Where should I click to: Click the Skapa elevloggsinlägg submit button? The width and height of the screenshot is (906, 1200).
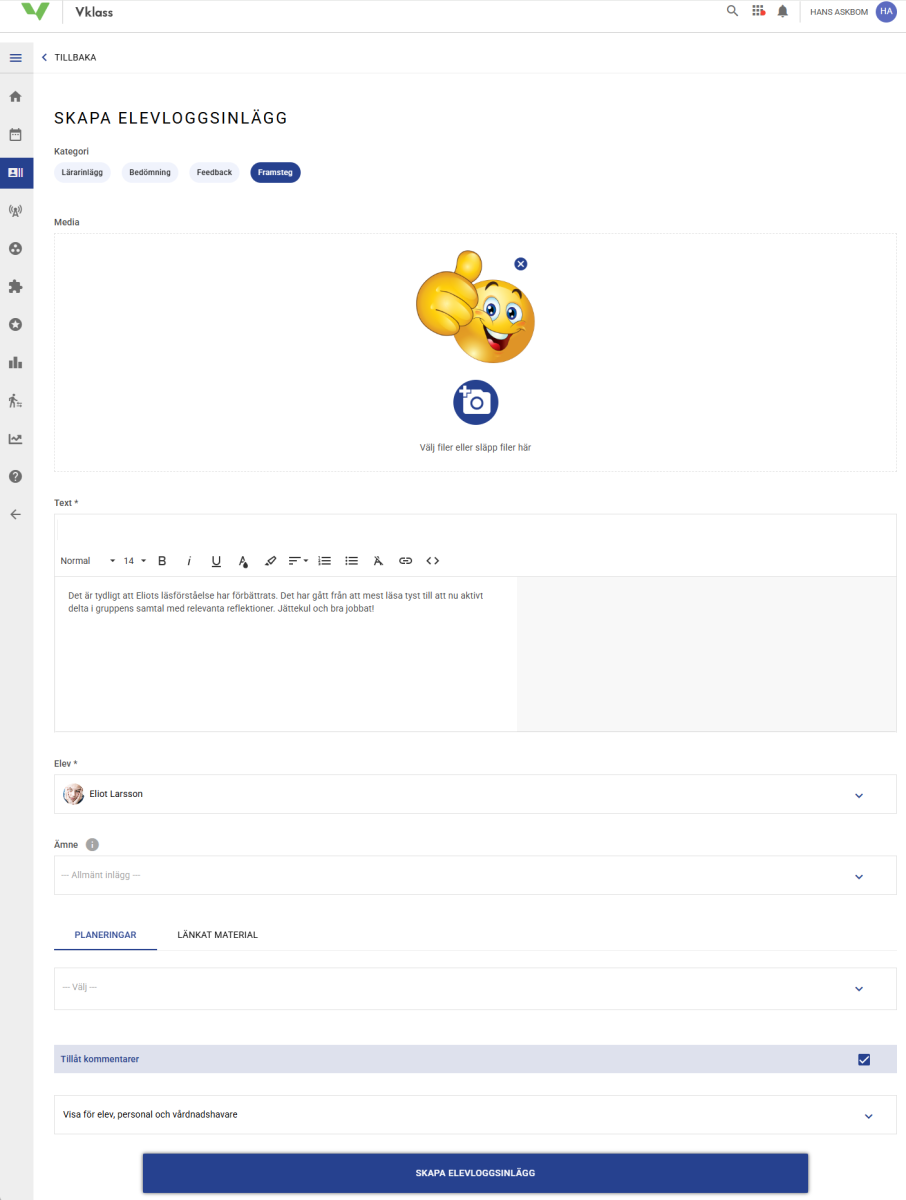(x=475, y=1173)
